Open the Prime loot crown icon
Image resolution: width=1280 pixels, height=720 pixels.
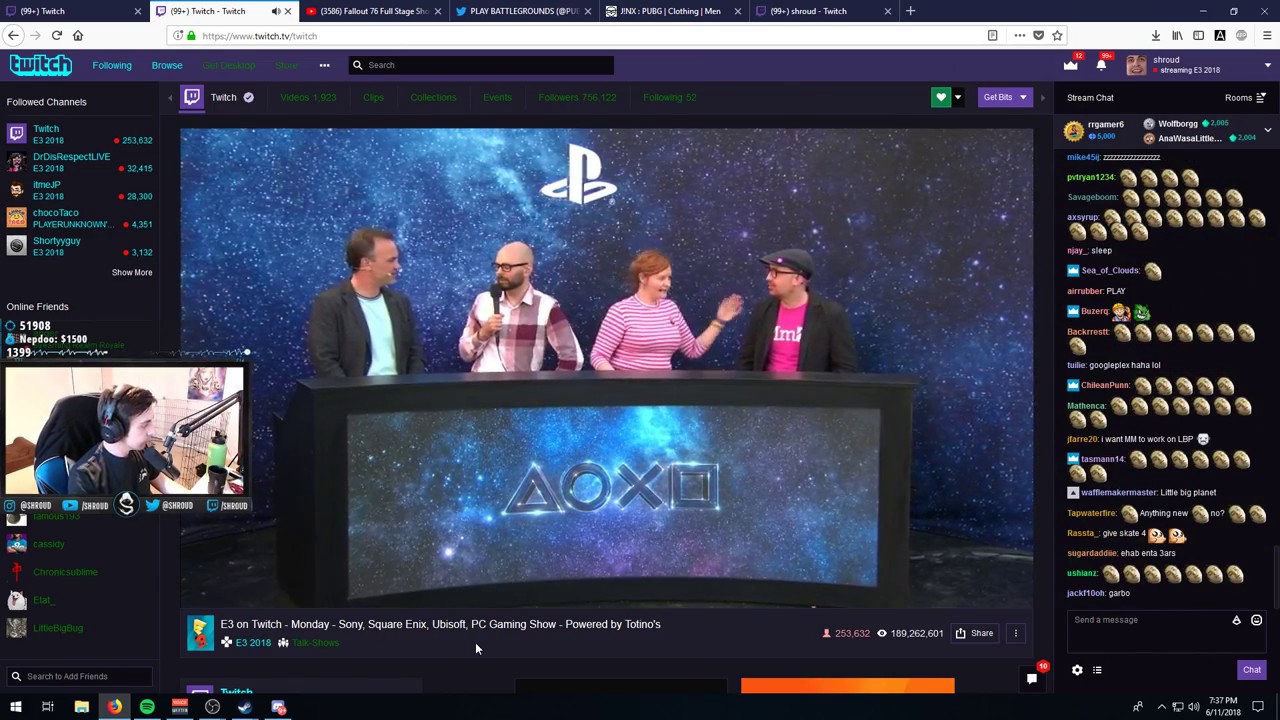tap(1071, 65)
